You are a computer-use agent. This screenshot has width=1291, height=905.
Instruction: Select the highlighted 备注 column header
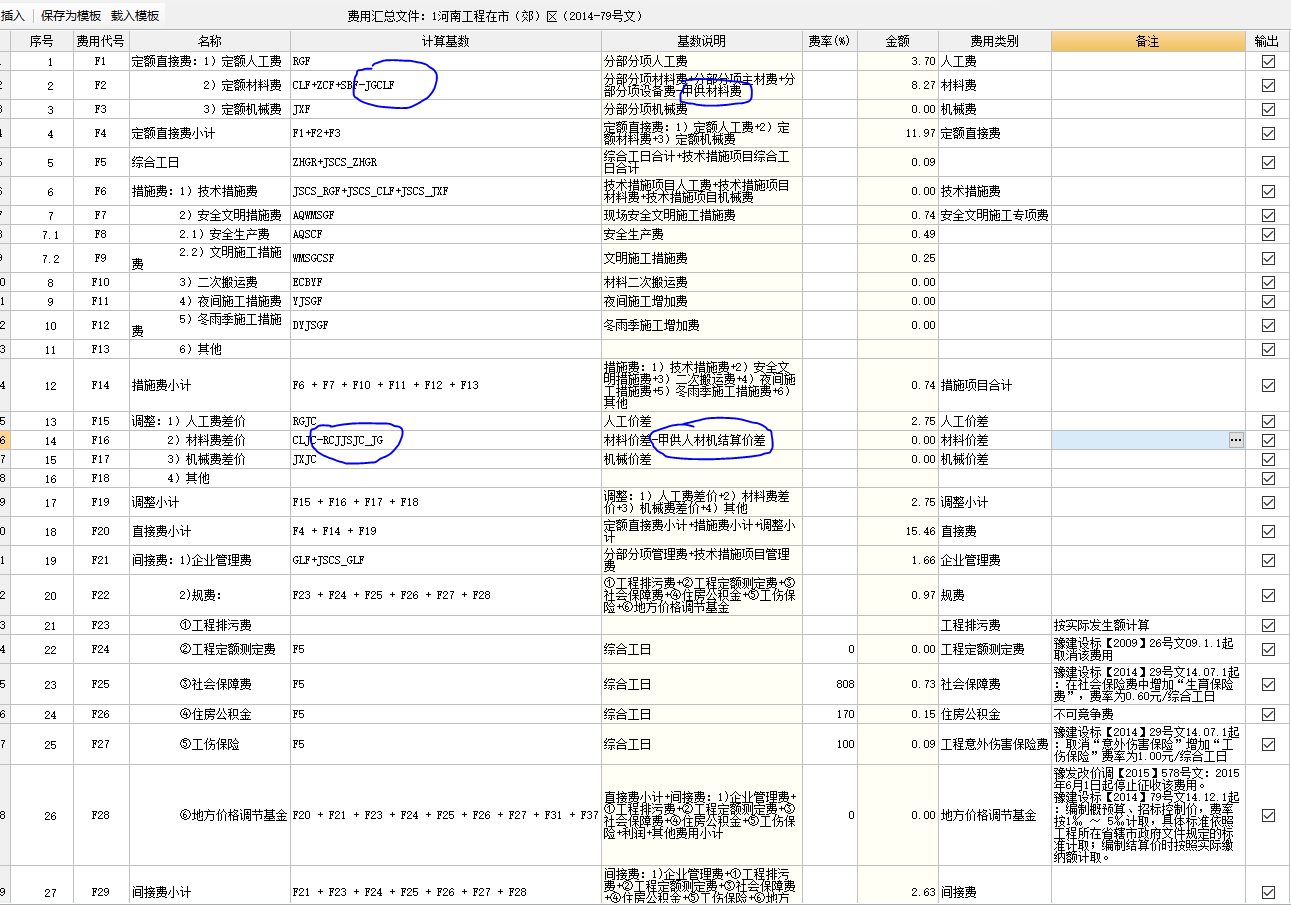click(x=1147, y=41)
